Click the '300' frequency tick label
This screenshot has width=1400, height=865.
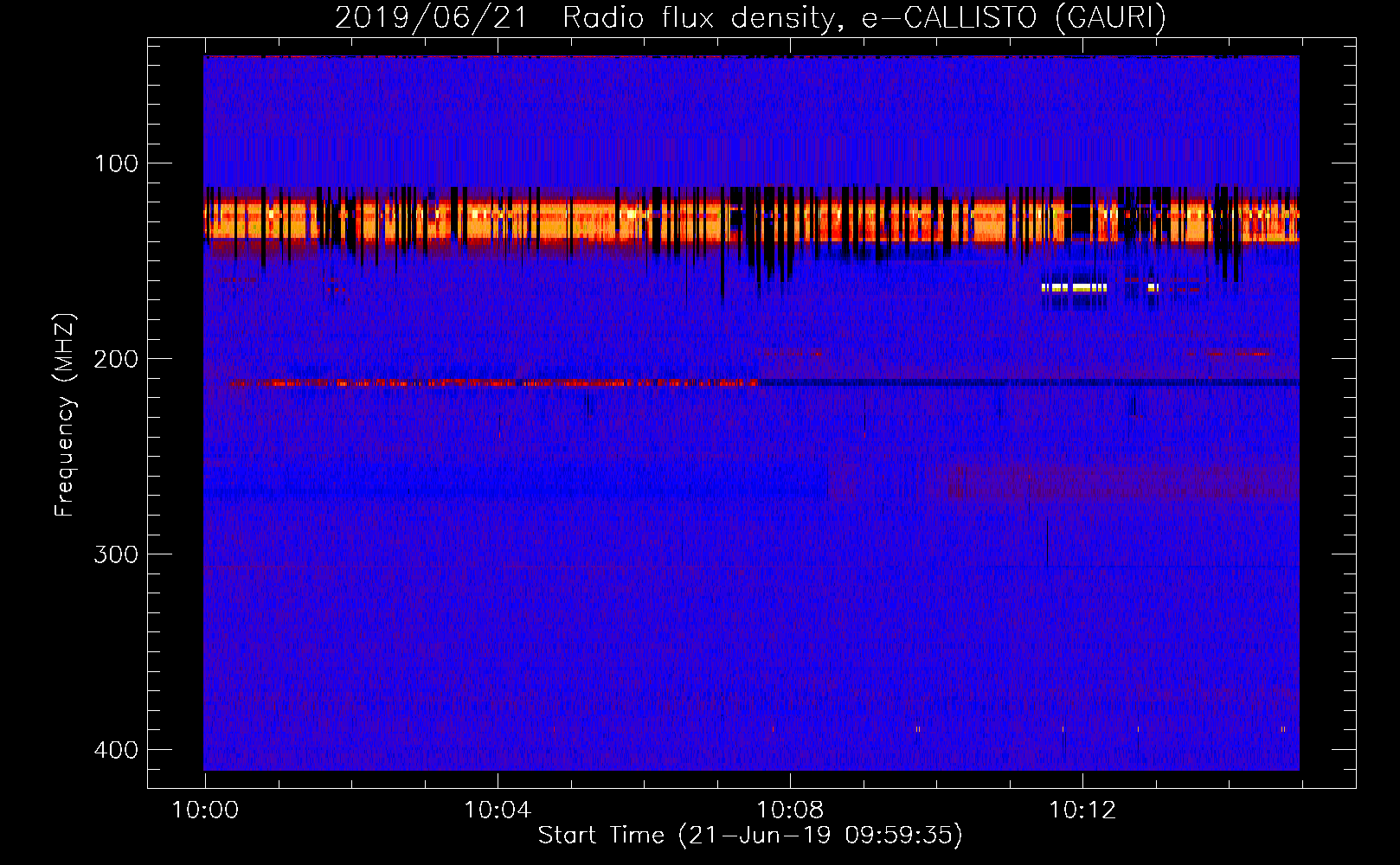pos(116,554)
